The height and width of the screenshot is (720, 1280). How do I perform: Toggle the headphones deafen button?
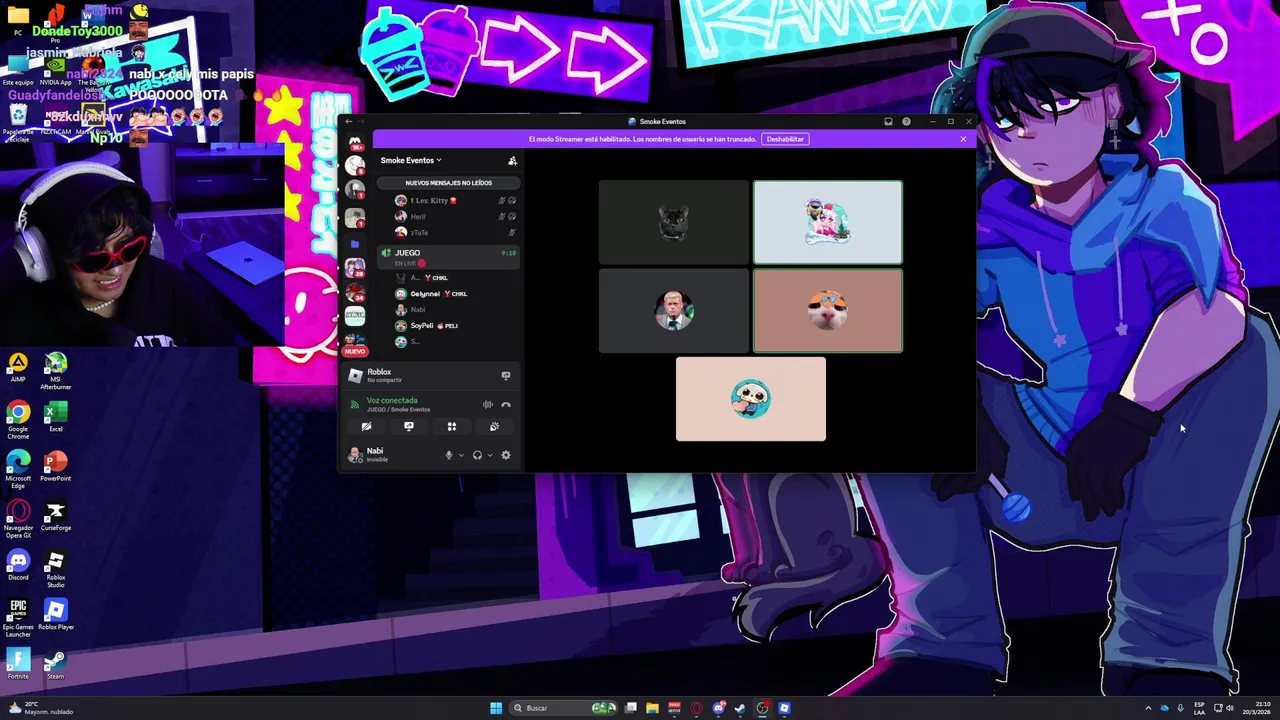pyautogui.click(x=477, y=455)
